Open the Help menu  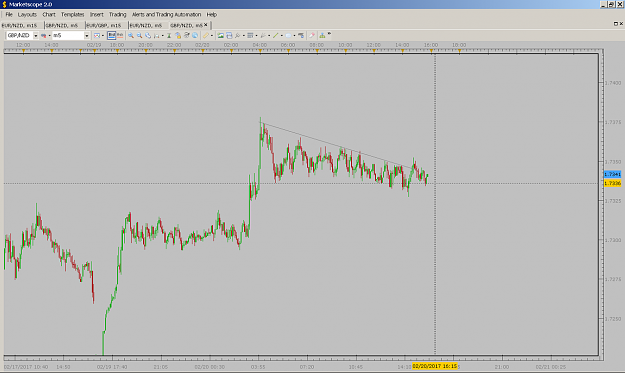click(212, 14)
